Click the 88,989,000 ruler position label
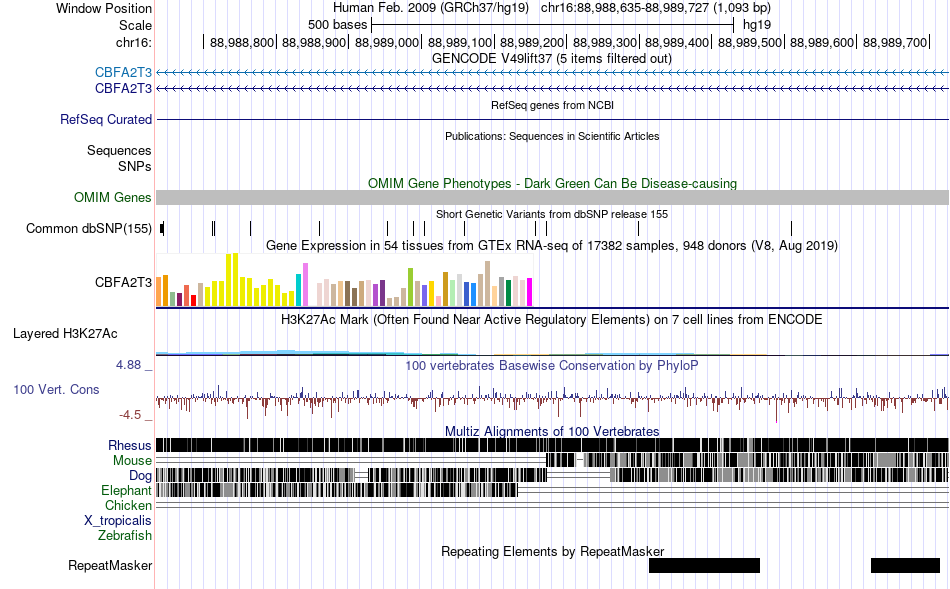The height and width of the screenshot is (589, 950). coord(387,42)
